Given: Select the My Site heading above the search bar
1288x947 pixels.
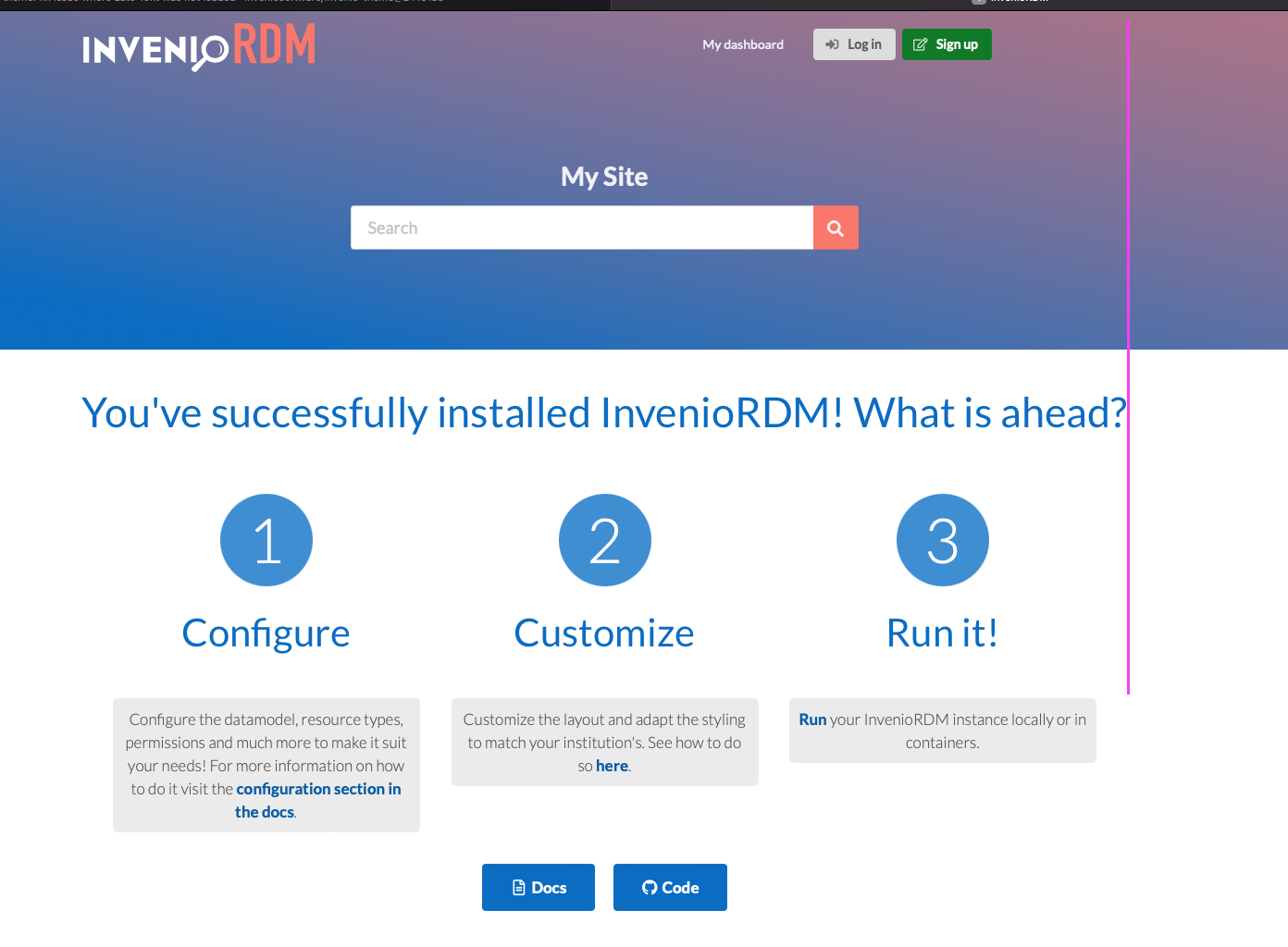Looking at the screenshot, I should tap(603, 176).
